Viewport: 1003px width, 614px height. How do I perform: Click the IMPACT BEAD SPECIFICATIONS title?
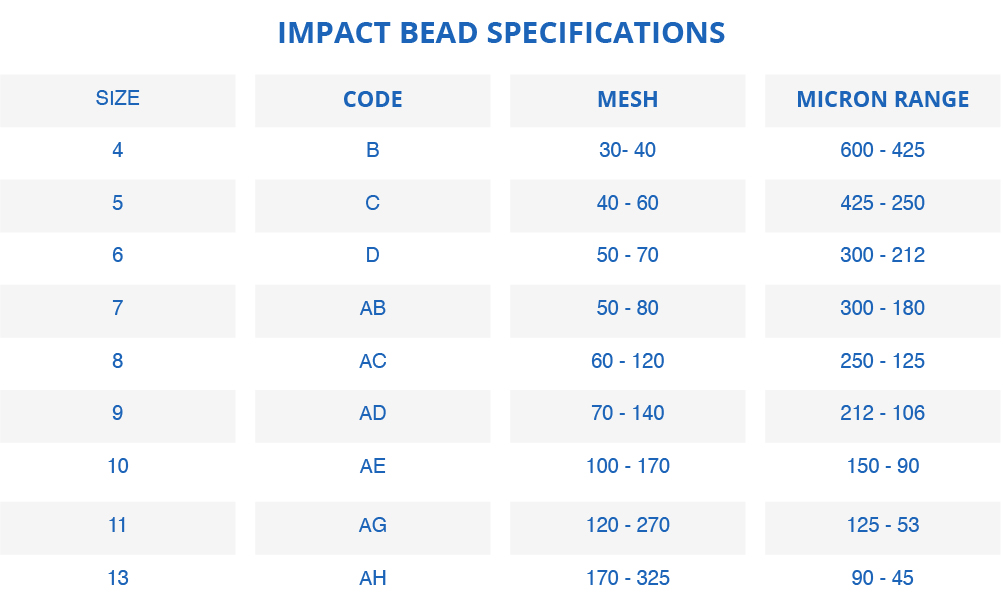pos(502,33)
